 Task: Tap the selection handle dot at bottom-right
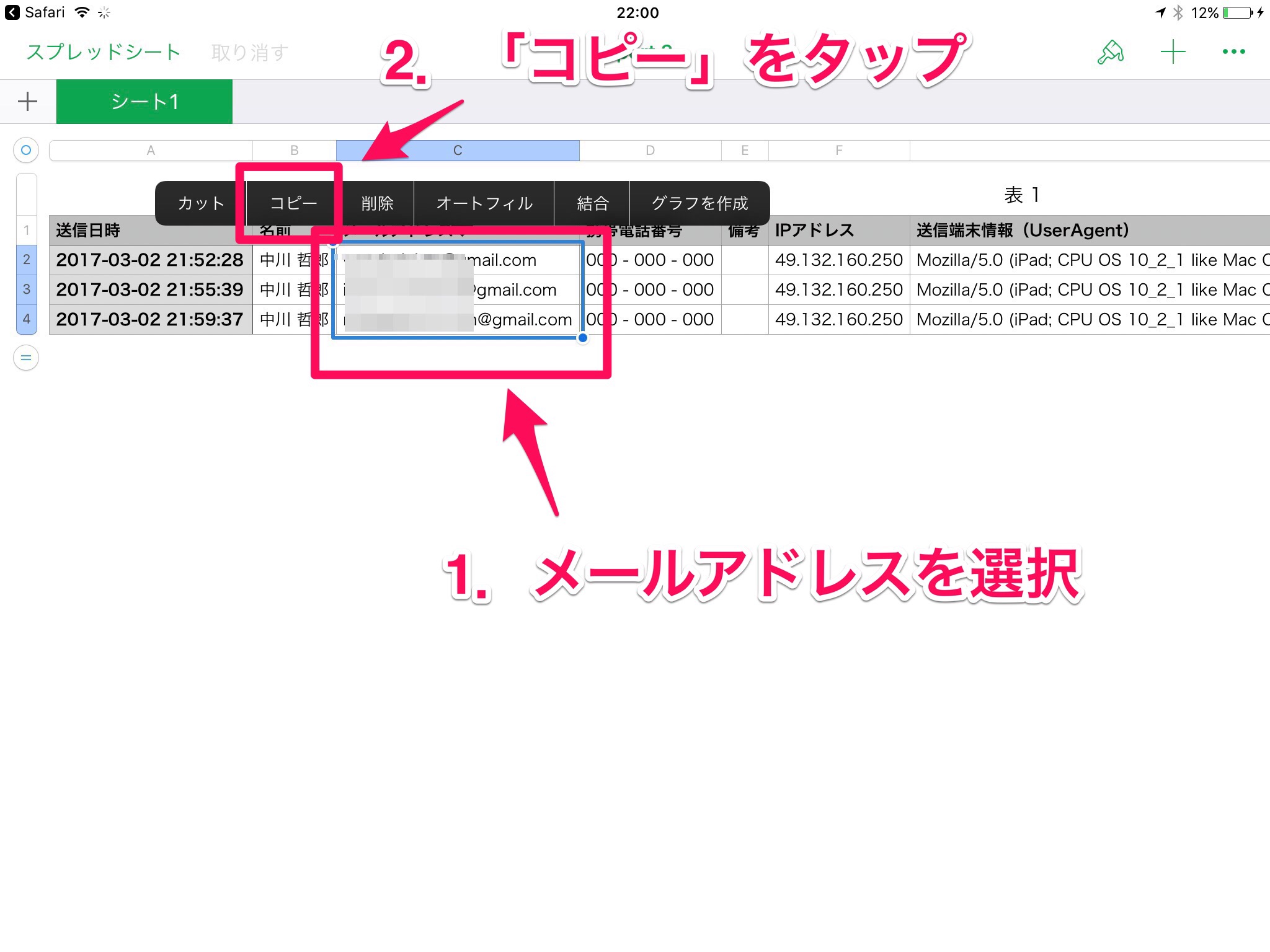point(582,338)
